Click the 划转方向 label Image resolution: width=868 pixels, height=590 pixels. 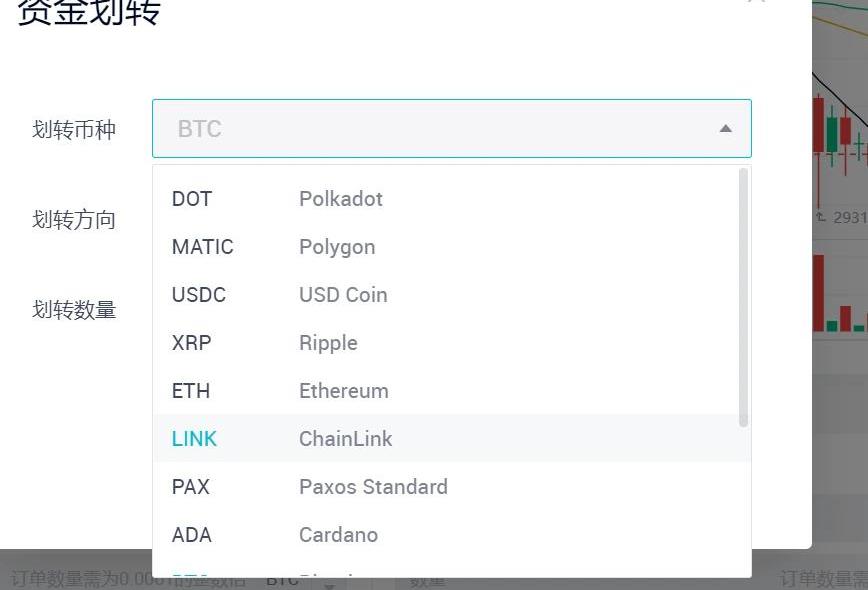click(x=74, y=220)
